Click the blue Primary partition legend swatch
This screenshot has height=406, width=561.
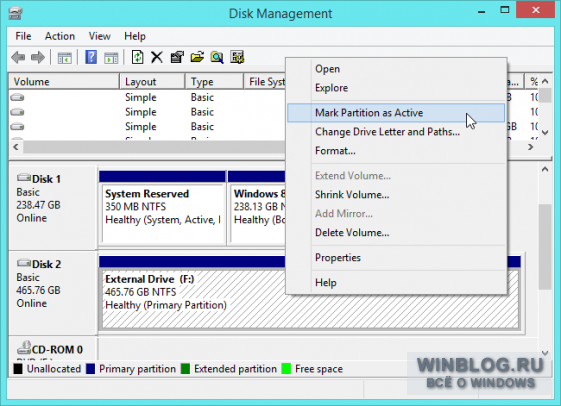click(91, 369)
